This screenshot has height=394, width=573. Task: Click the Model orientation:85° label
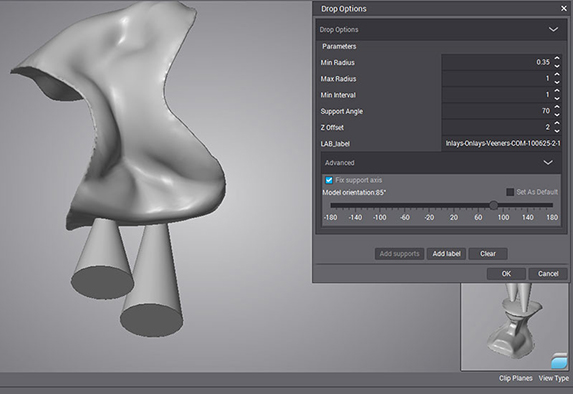[354, 192]
